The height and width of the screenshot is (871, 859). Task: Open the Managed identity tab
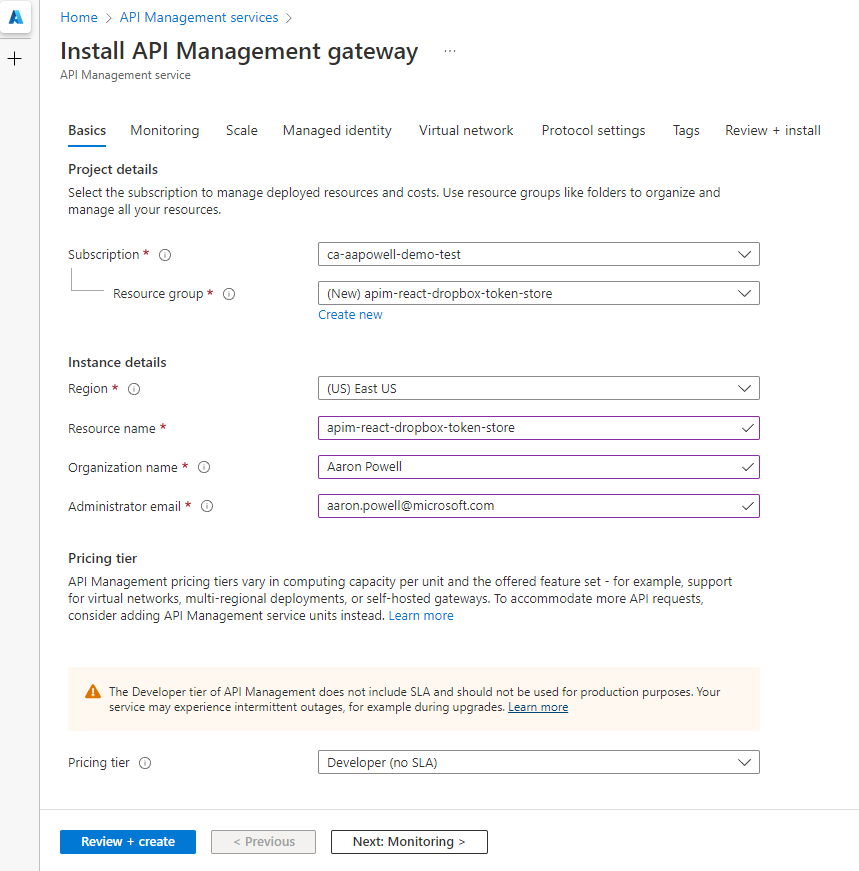click(337, 130)
